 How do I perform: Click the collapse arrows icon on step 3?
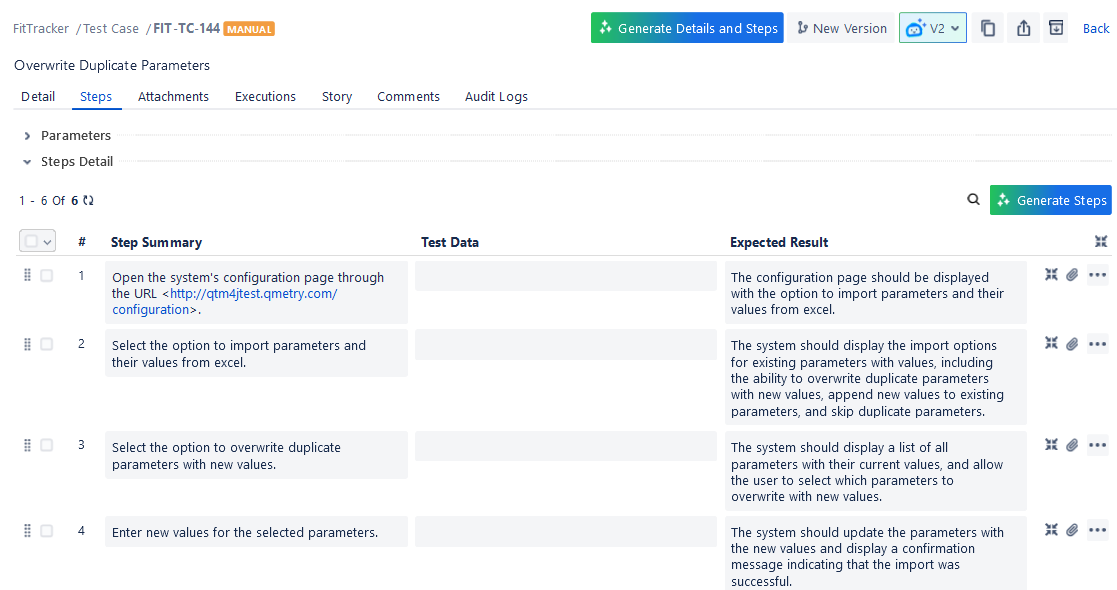[x=1051, y=444]
